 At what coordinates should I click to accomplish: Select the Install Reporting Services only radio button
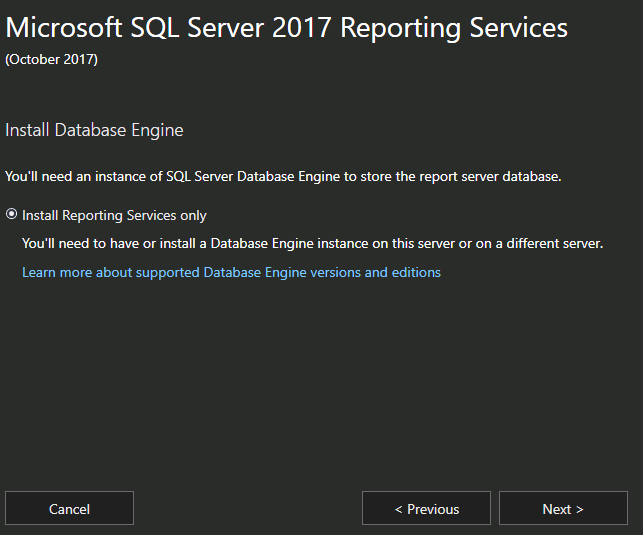[x=11, y=214]
